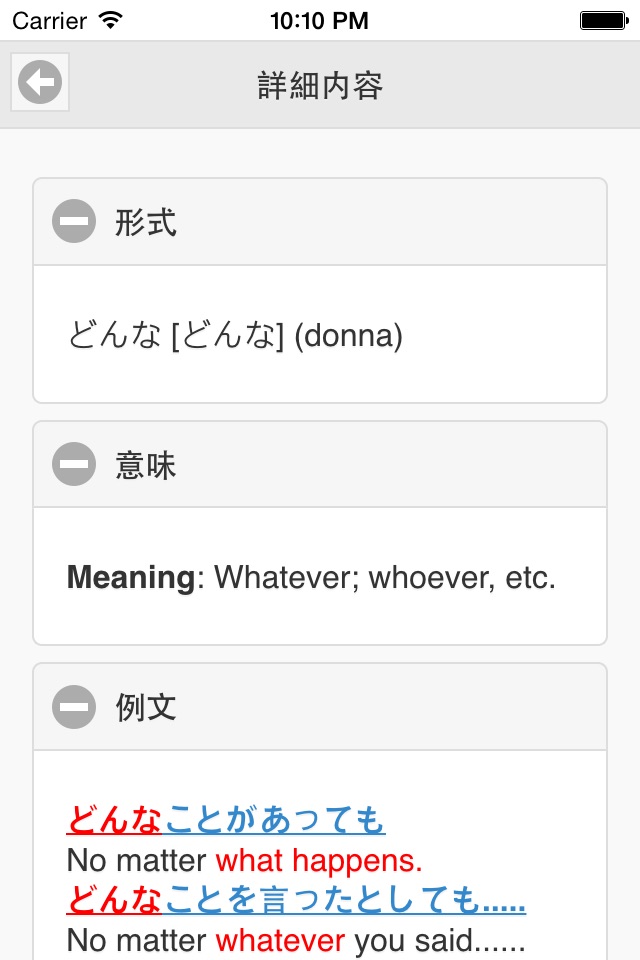Collapse the 意味 section minus icon
640x960 pixels.
pyautogui.click(x=74, y=464)
